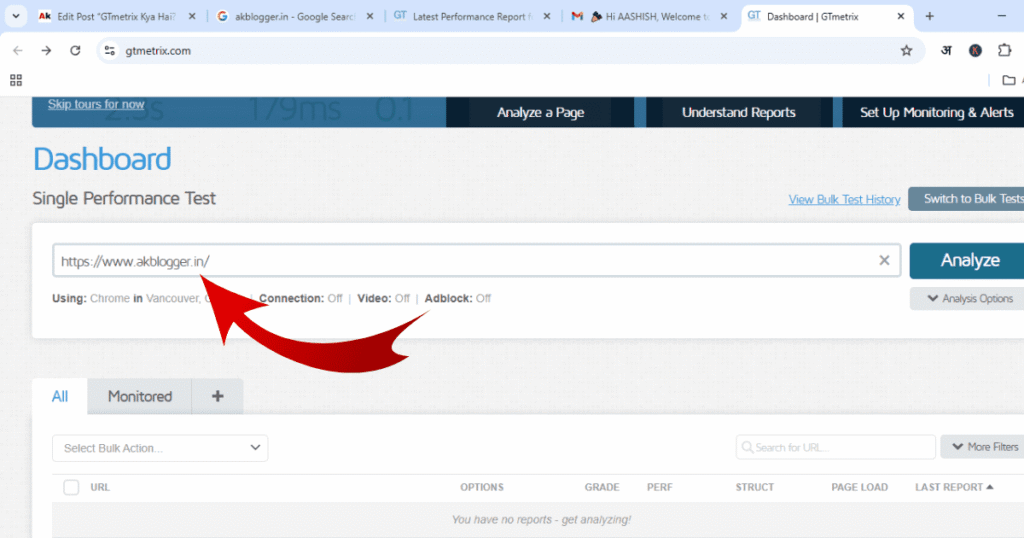The image size is (1024, 538).
Task: Bookmark this page with star icon
Action: tap(906, 50)
